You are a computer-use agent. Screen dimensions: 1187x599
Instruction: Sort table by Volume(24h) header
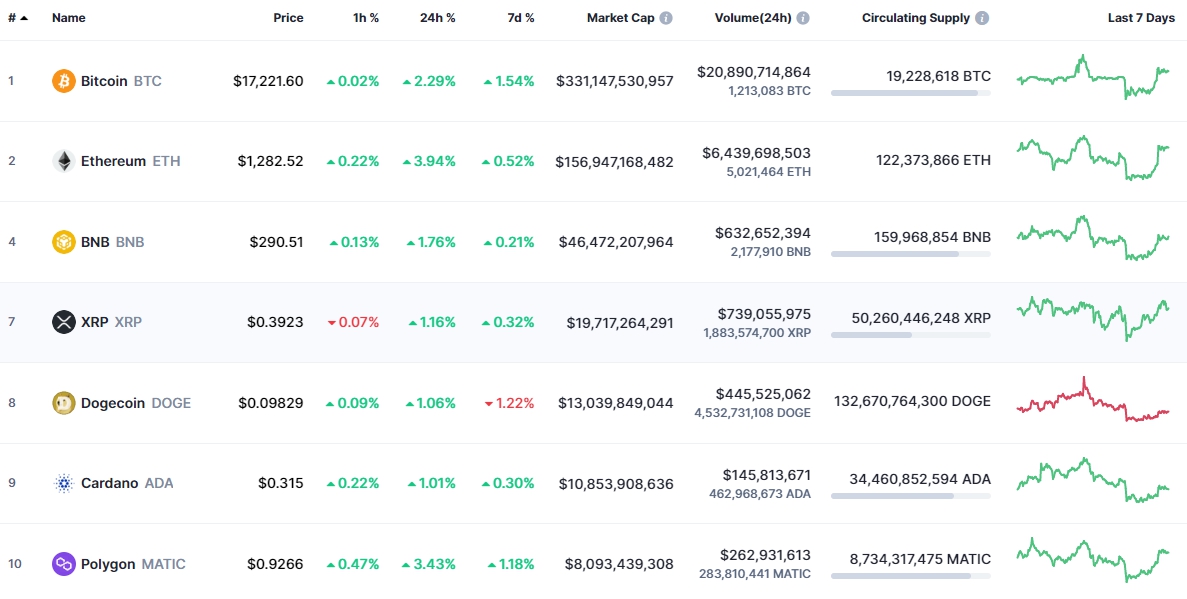[753, 18]
